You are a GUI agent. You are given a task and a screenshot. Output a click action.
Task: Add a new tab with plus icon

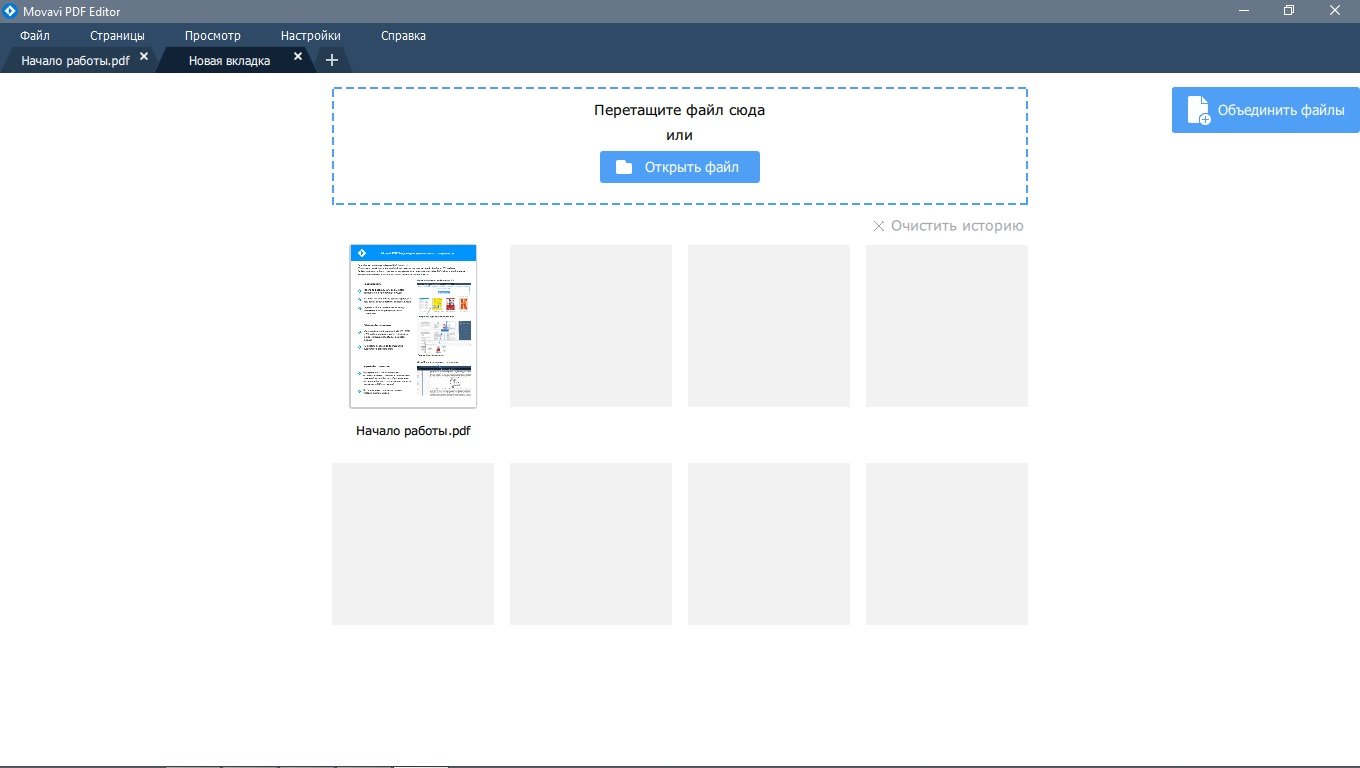(x=332, y=60)
